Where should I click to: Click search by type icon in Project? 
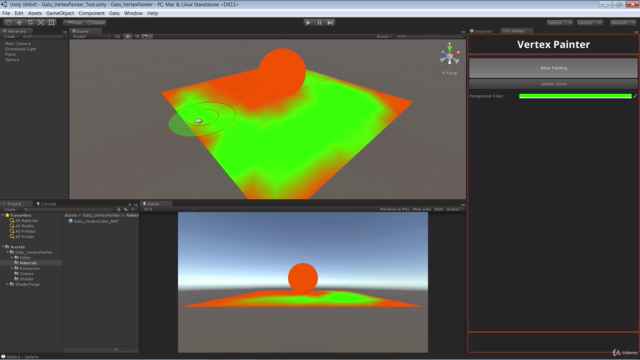[119, 209]
